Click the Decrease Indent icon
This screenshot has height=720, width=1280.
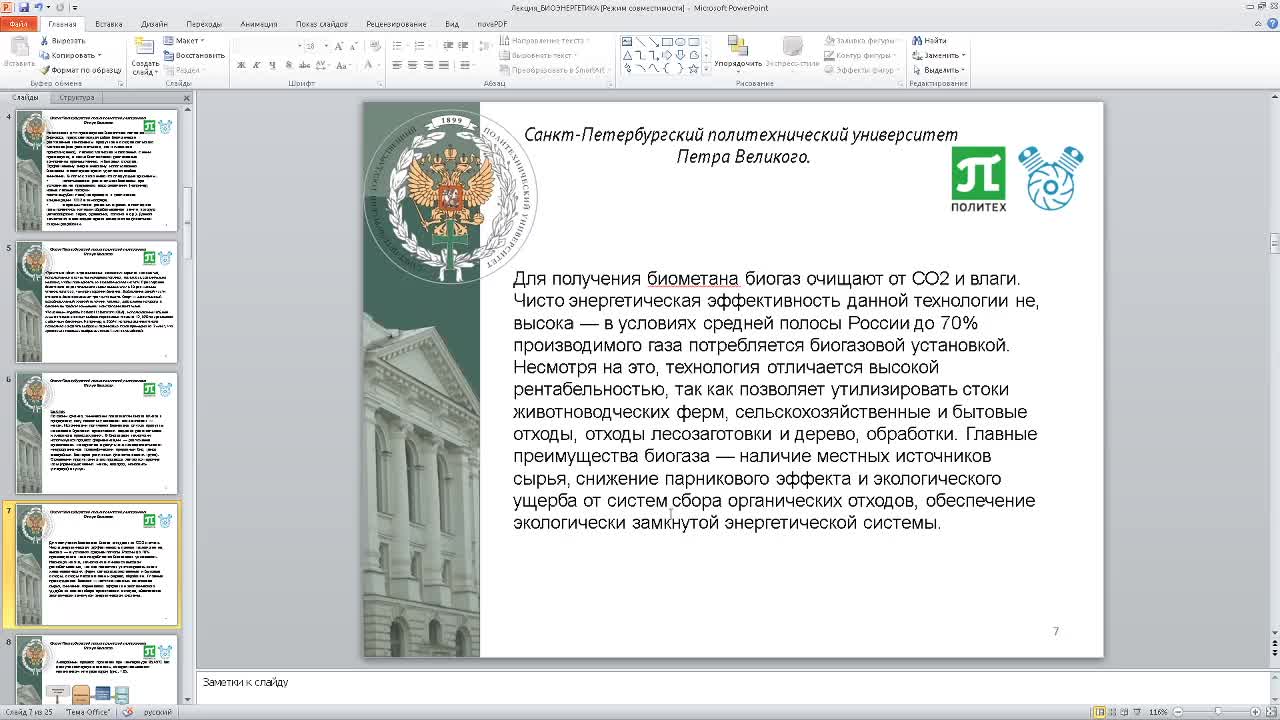pyautogui.click(x=447, y=46)
